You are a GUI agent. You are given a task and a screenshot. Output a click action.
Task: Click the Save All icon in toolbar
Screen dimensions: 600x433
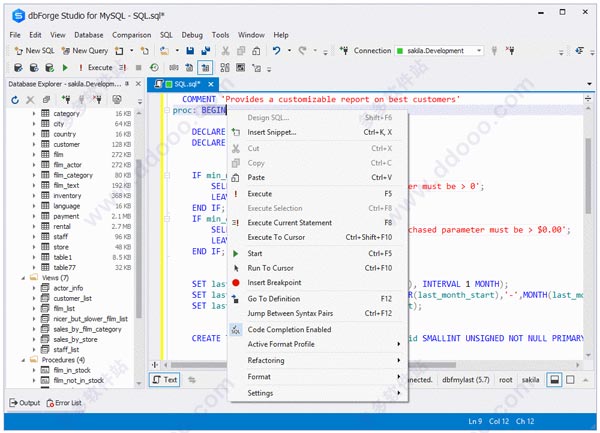tap(206, 50)
